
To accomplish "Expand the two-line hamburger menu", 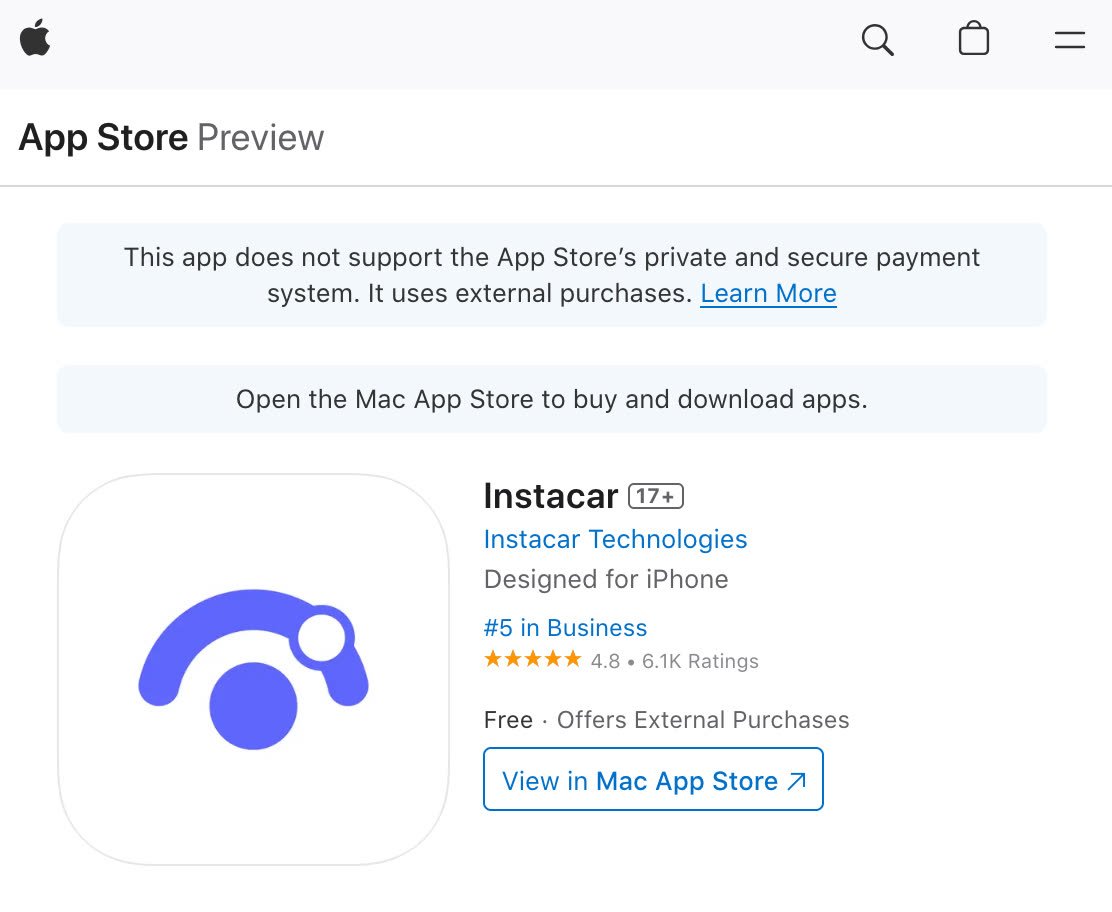I will pyautogui.click(x=1069, y=40).
